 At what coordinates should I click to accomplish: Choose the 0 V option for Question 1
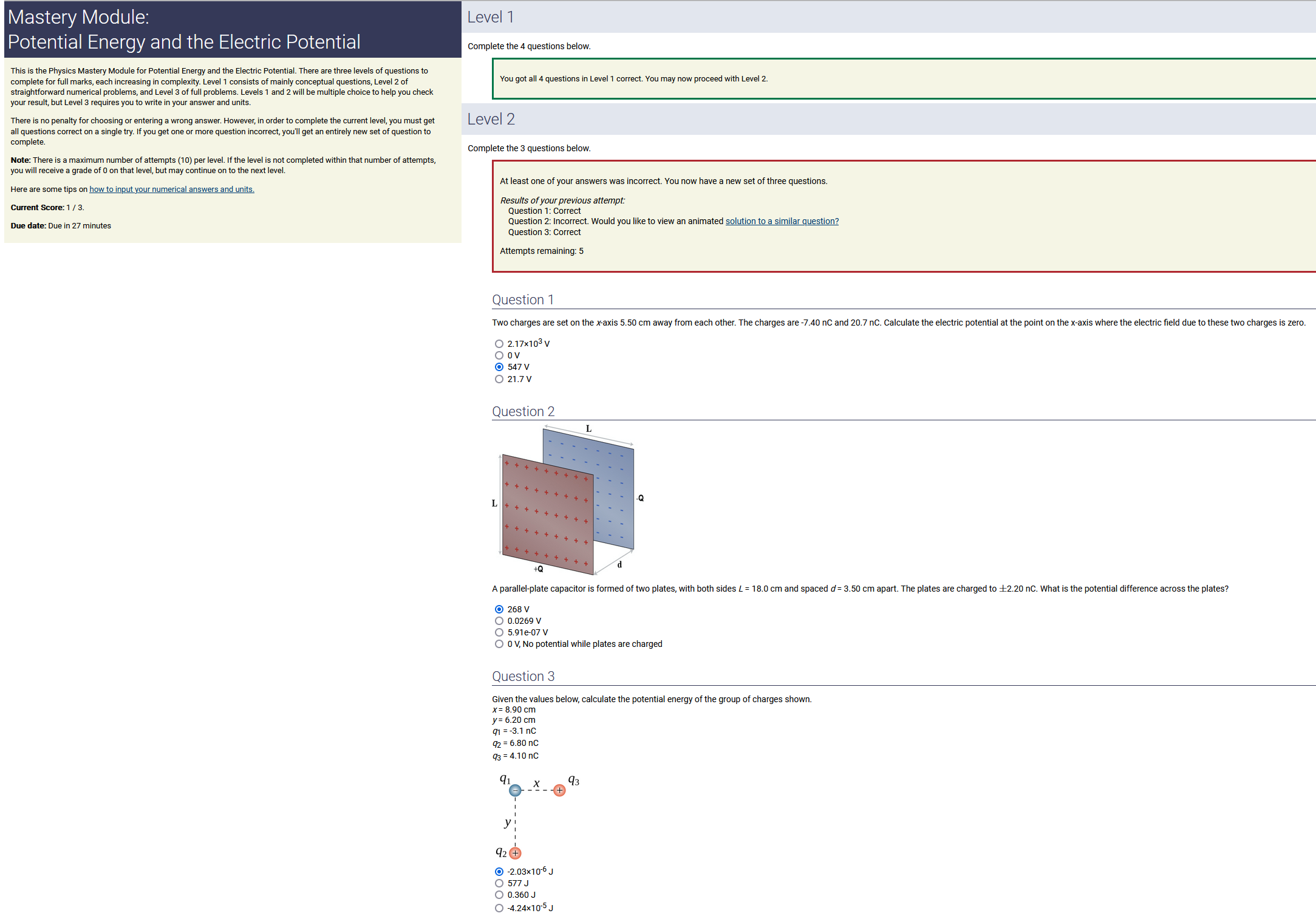(499, 355)
